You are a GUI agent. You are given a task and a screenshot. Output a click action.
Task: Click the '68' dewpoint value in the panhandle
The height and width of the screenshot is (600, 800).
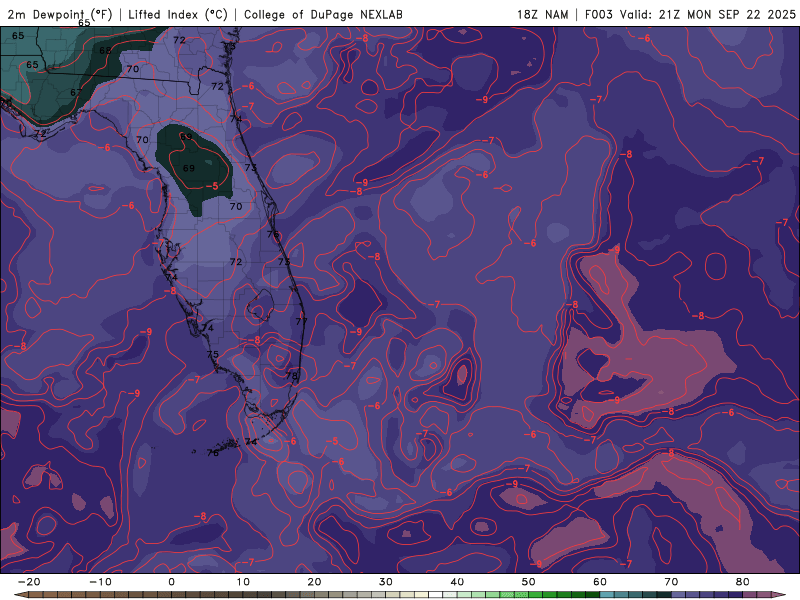(x=105, y=51)
